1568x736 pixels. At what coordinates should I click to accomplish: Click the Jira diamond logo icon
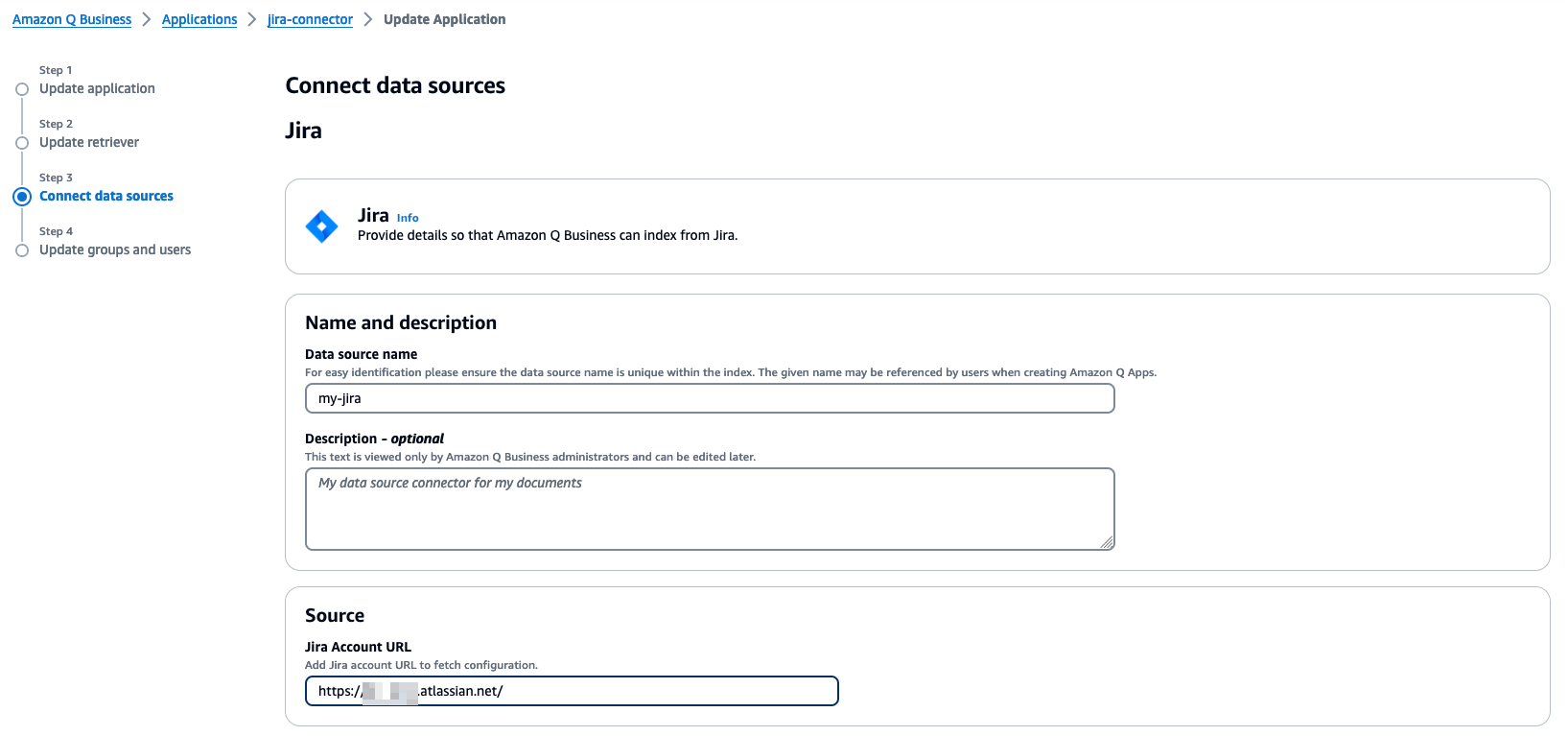point(321,226)
